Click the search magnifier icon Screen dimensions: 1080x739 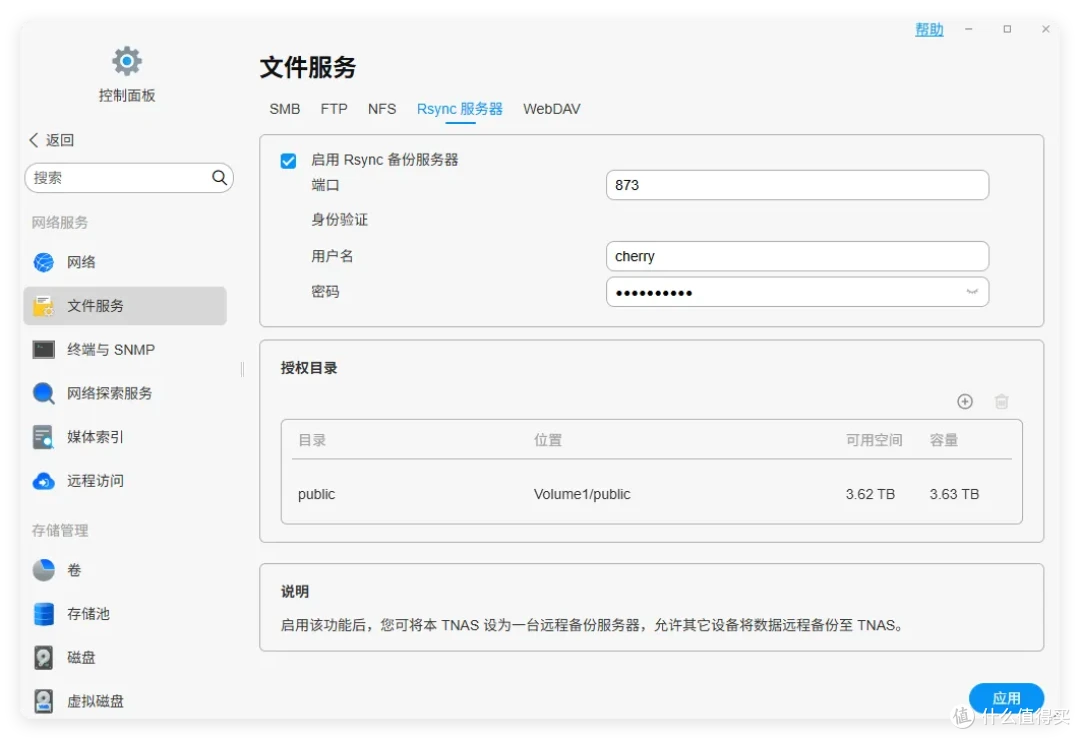(x=219, y=178)
